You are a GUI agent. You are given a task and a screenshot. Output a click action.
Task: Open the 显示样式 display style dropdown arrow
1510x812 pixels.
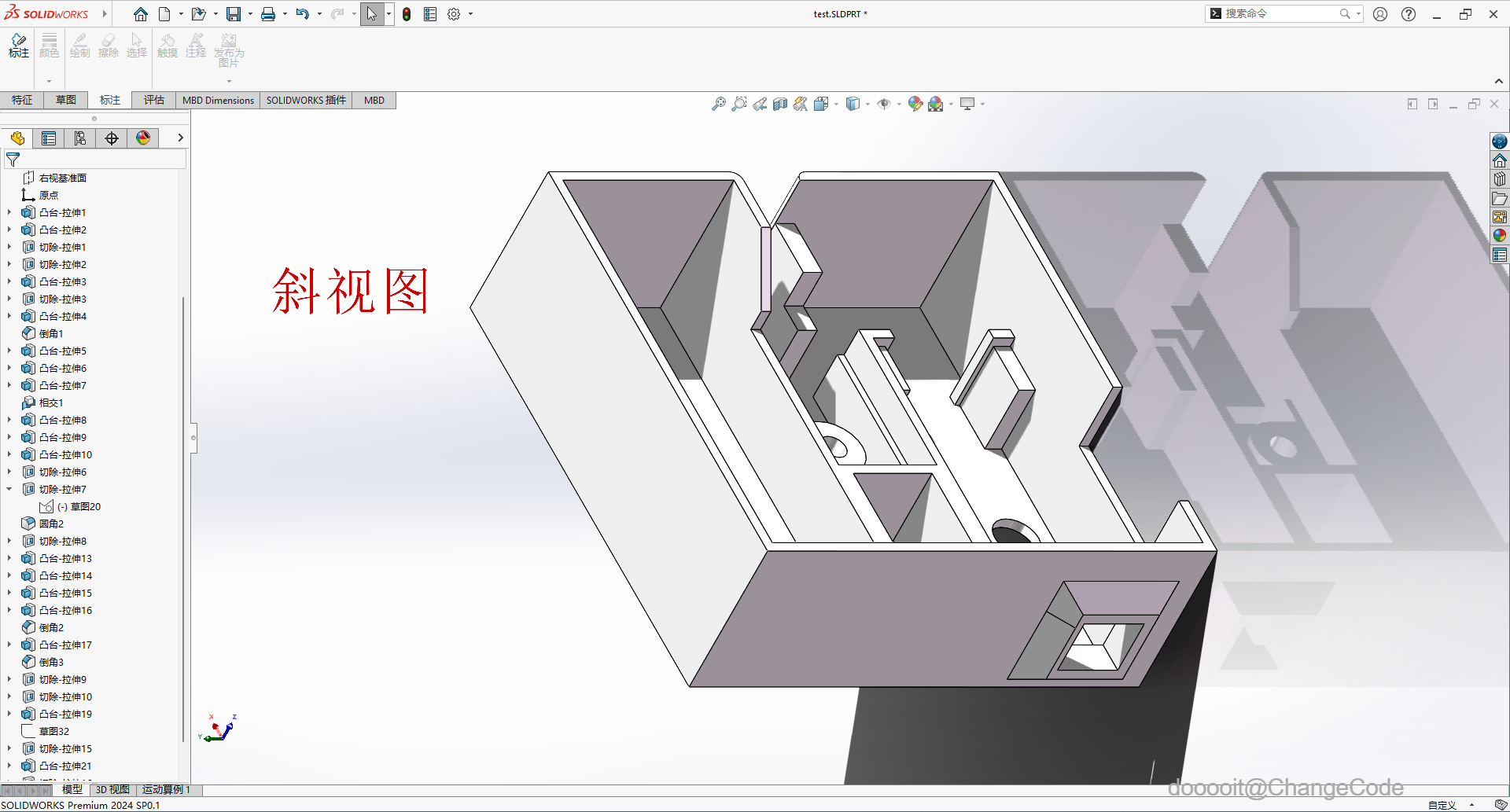pyautogui.click(x=868, y=103)
